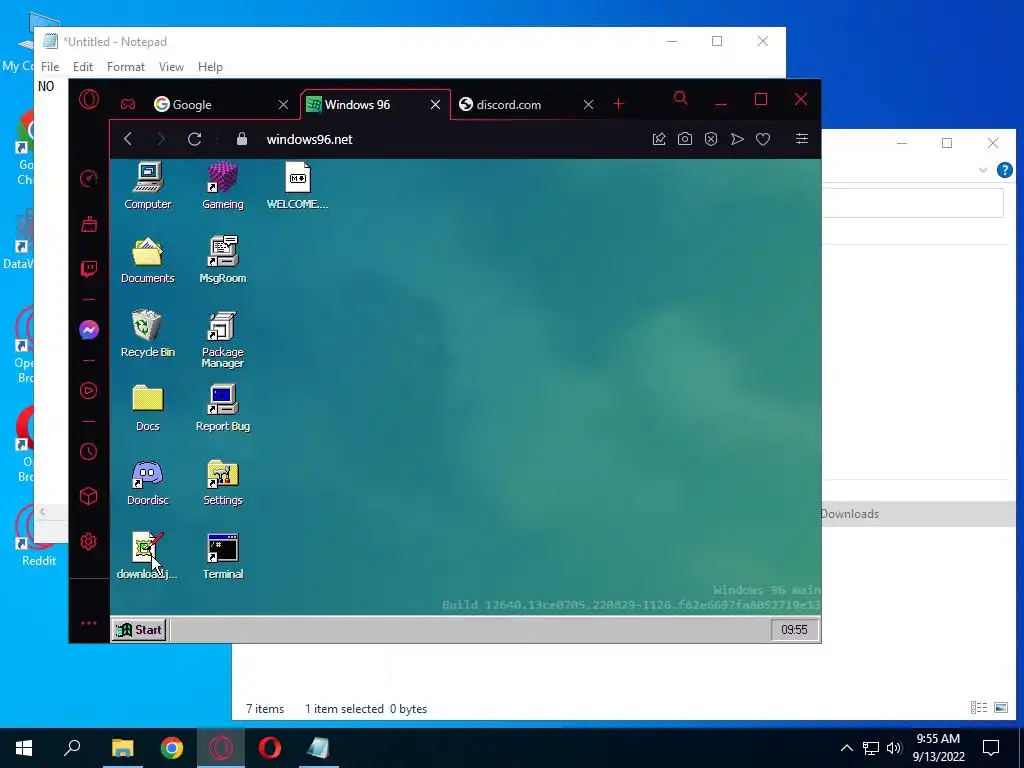Image resolution: width=1024 pixels, height=768 pixels.
Task: Open Notepad File menu
Action: click(x=50, y=67)
